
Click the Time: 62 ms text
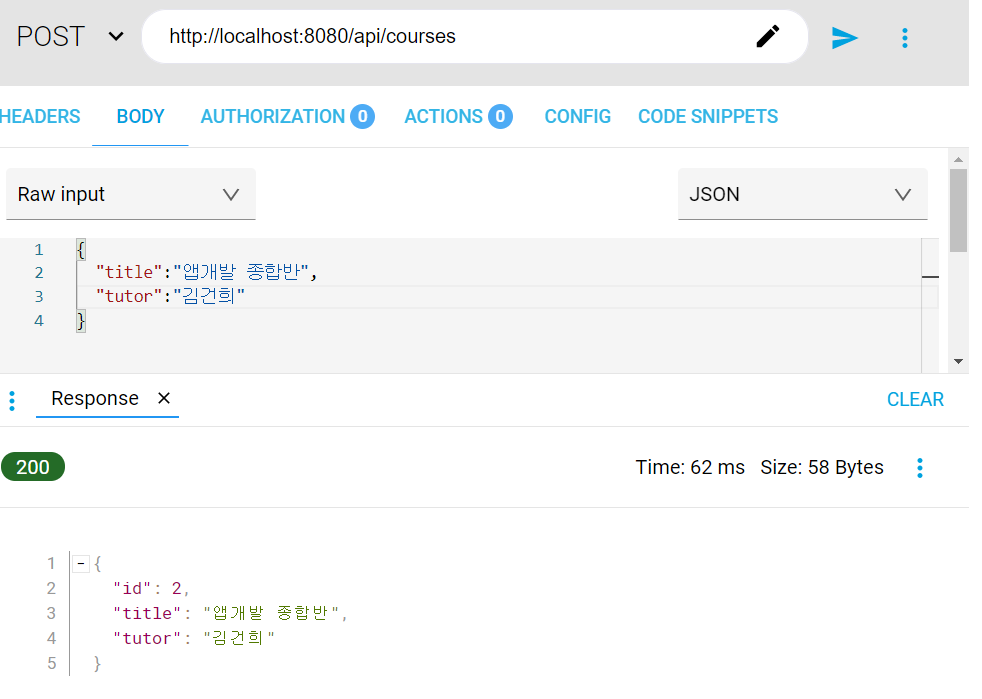(690, 467)
